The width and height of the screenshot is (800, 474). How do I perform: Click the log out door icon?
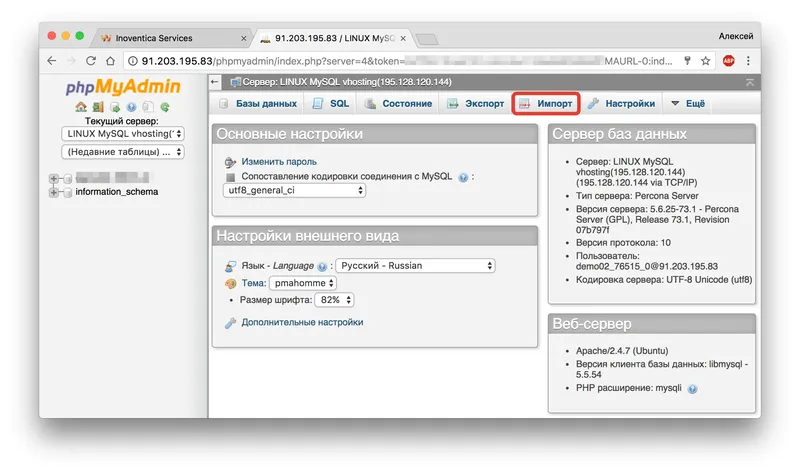pos(98,107)
